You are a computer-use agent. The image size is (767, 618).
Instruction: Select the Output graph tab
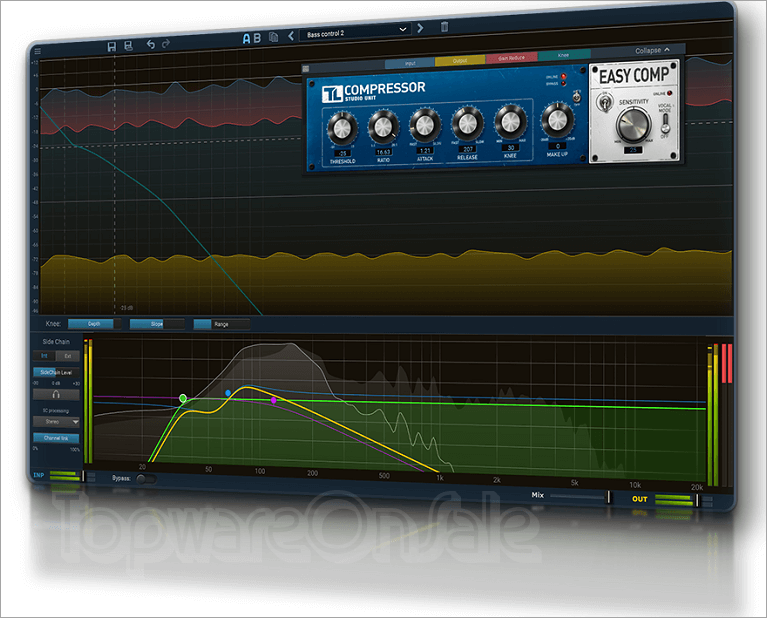pyautogui.click(x=460, y=61)
